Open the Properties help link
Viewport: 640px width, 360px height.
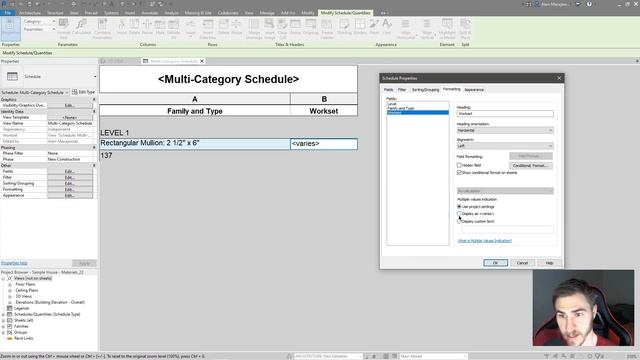click(x=14, y=263)
